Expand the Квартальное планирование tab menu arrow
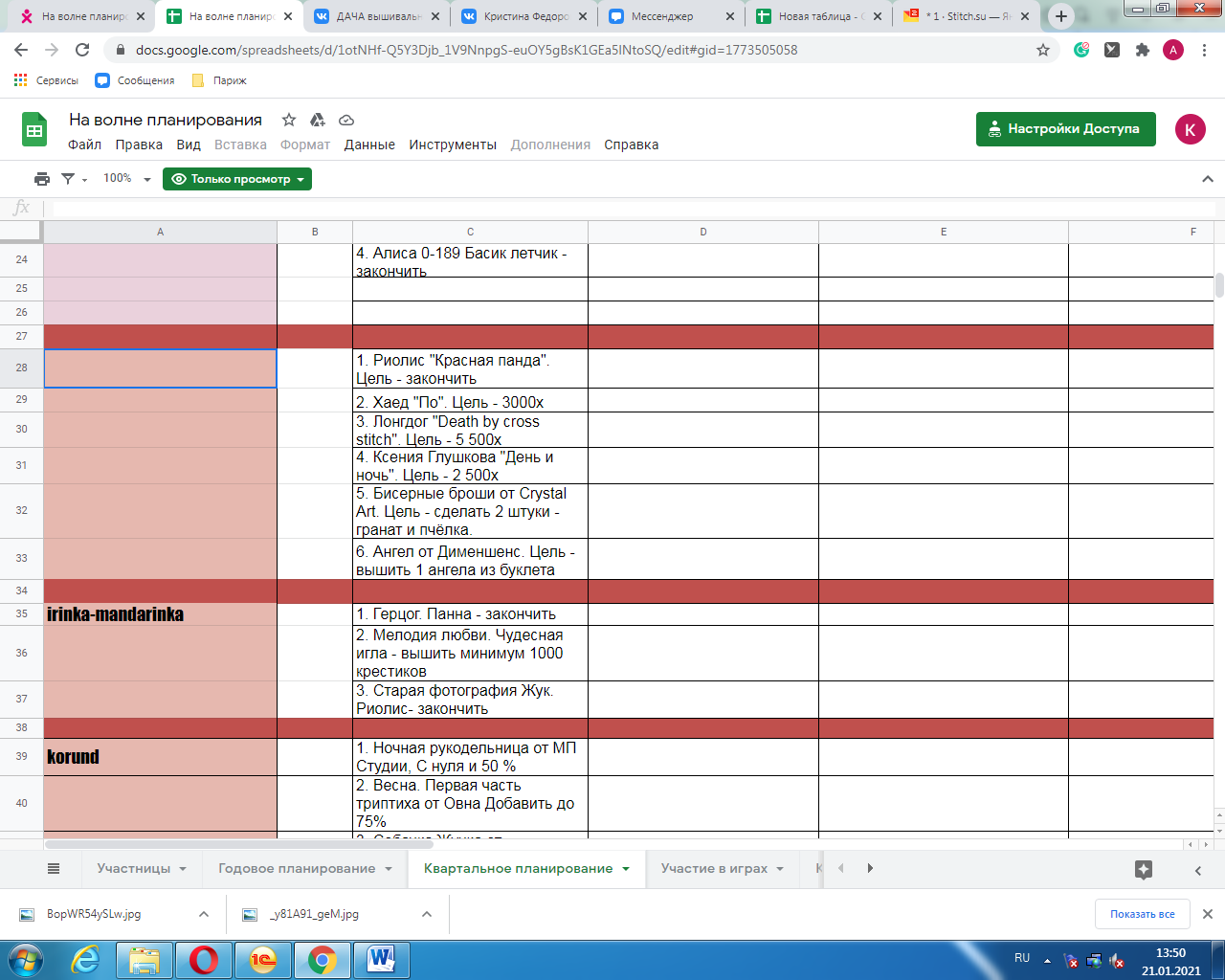 pos(626,869)
